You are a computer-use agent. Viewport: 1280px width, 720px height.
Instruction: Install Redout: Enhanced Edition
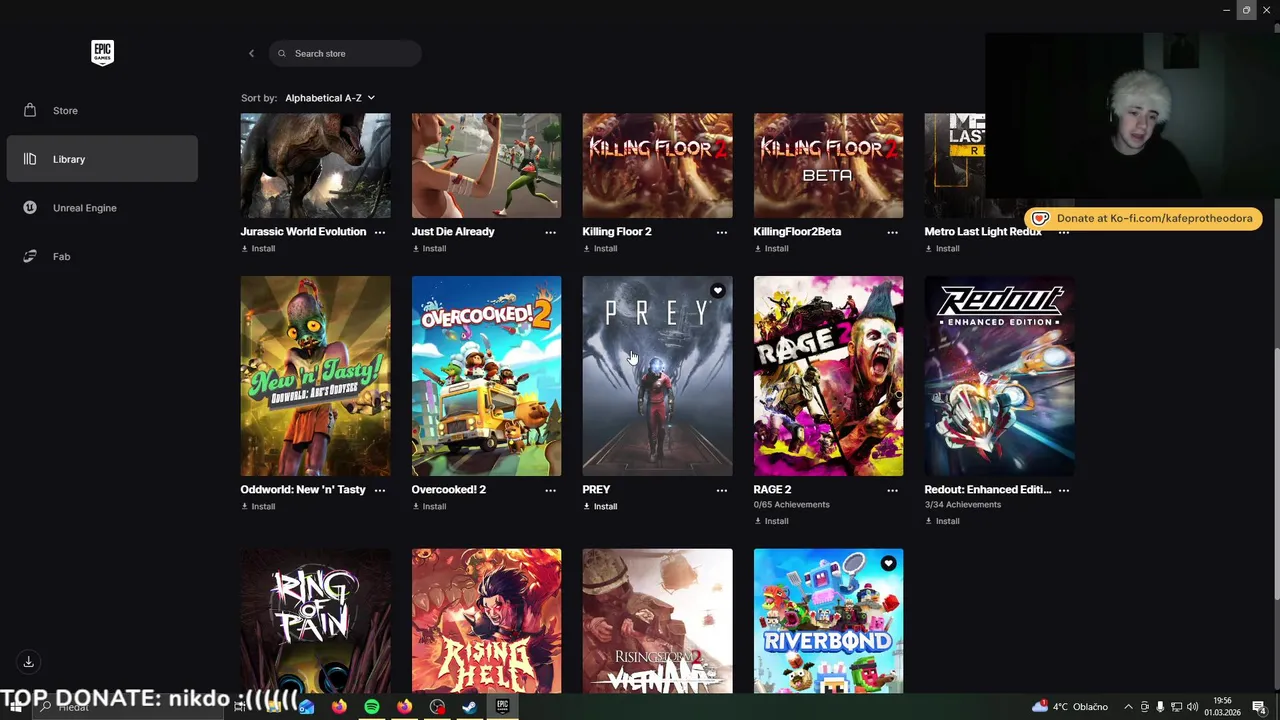pos(942,521)
